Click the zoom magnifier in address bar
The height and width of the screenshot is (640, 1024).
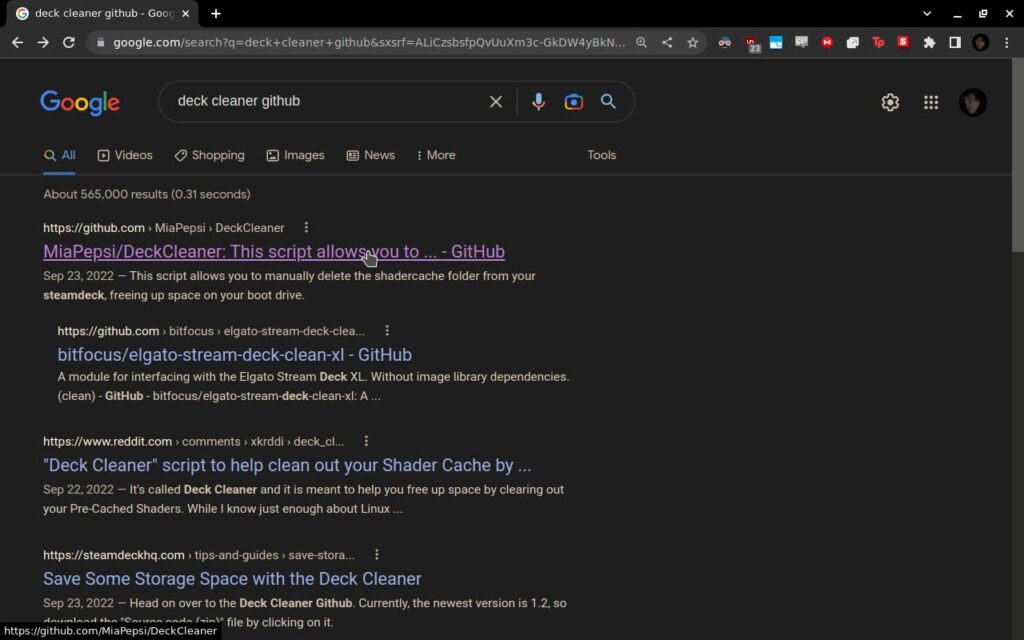coord(641,42)
